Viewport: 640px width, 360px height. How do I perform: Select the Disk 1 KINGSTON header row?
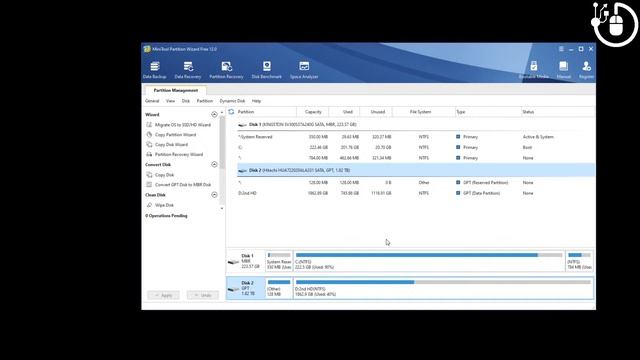[x=416, y=124]
